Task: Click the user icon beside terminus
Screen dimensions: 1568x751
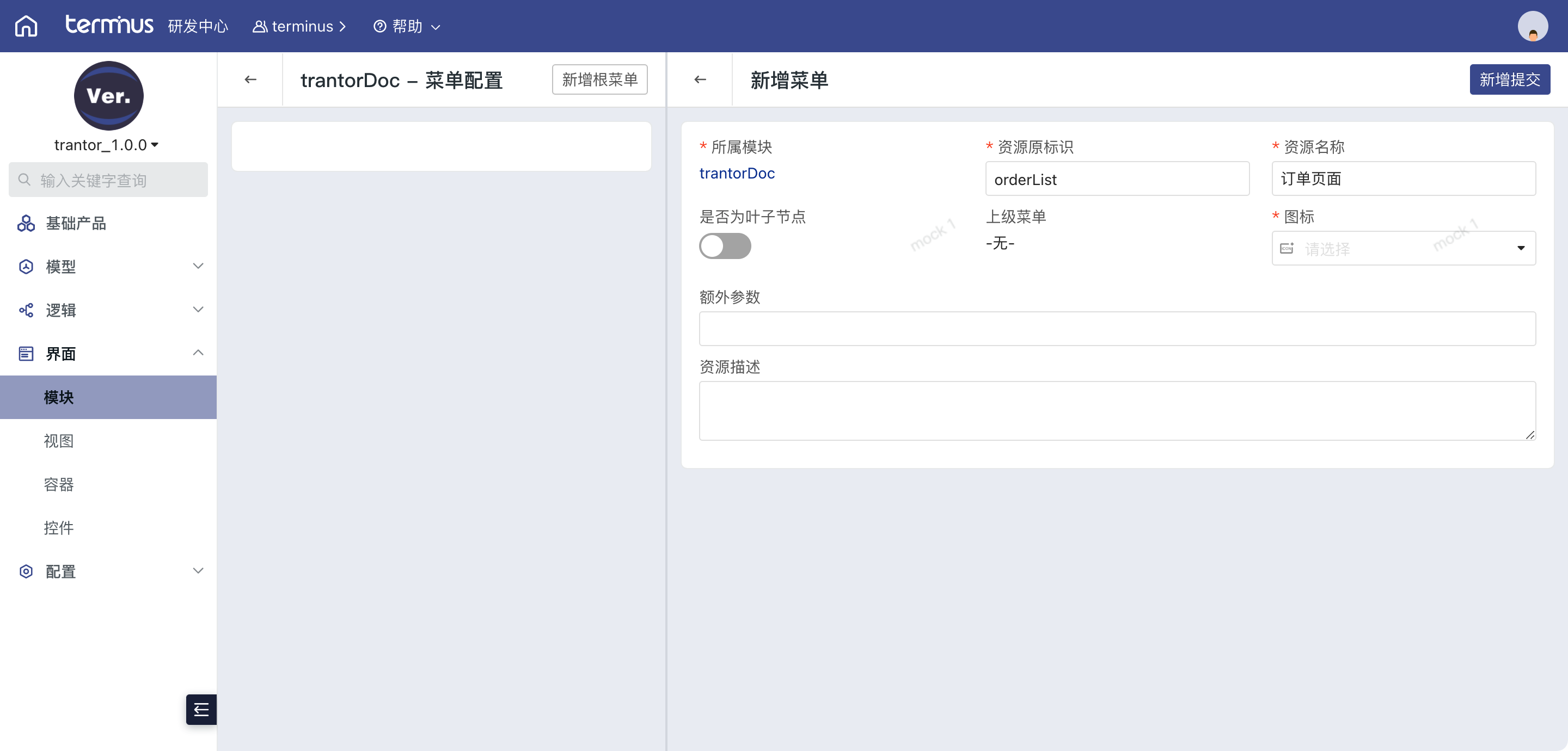Action: [x=260, y=27]
